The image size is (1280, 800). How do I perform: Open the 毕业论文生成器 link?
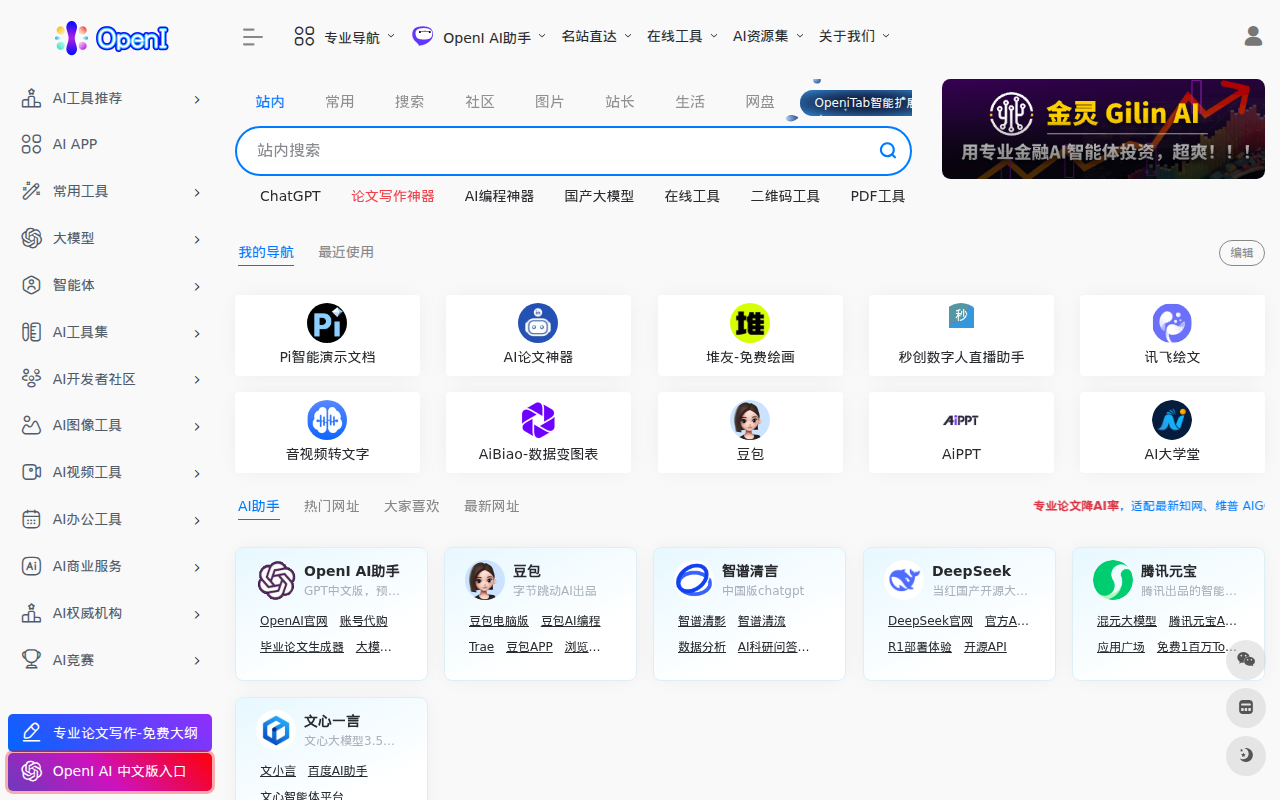tap(302, 647)
